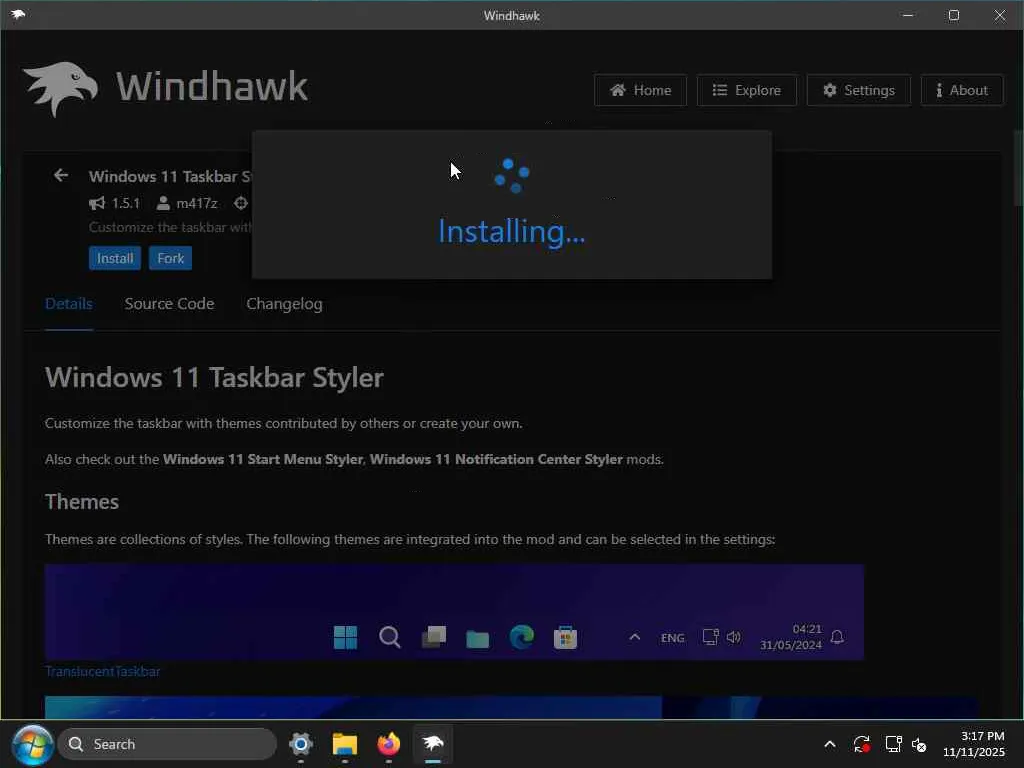The height and width of the screenshot is (768, 1024).
Task: Click the Themes heading
Action: pos(82,502)
